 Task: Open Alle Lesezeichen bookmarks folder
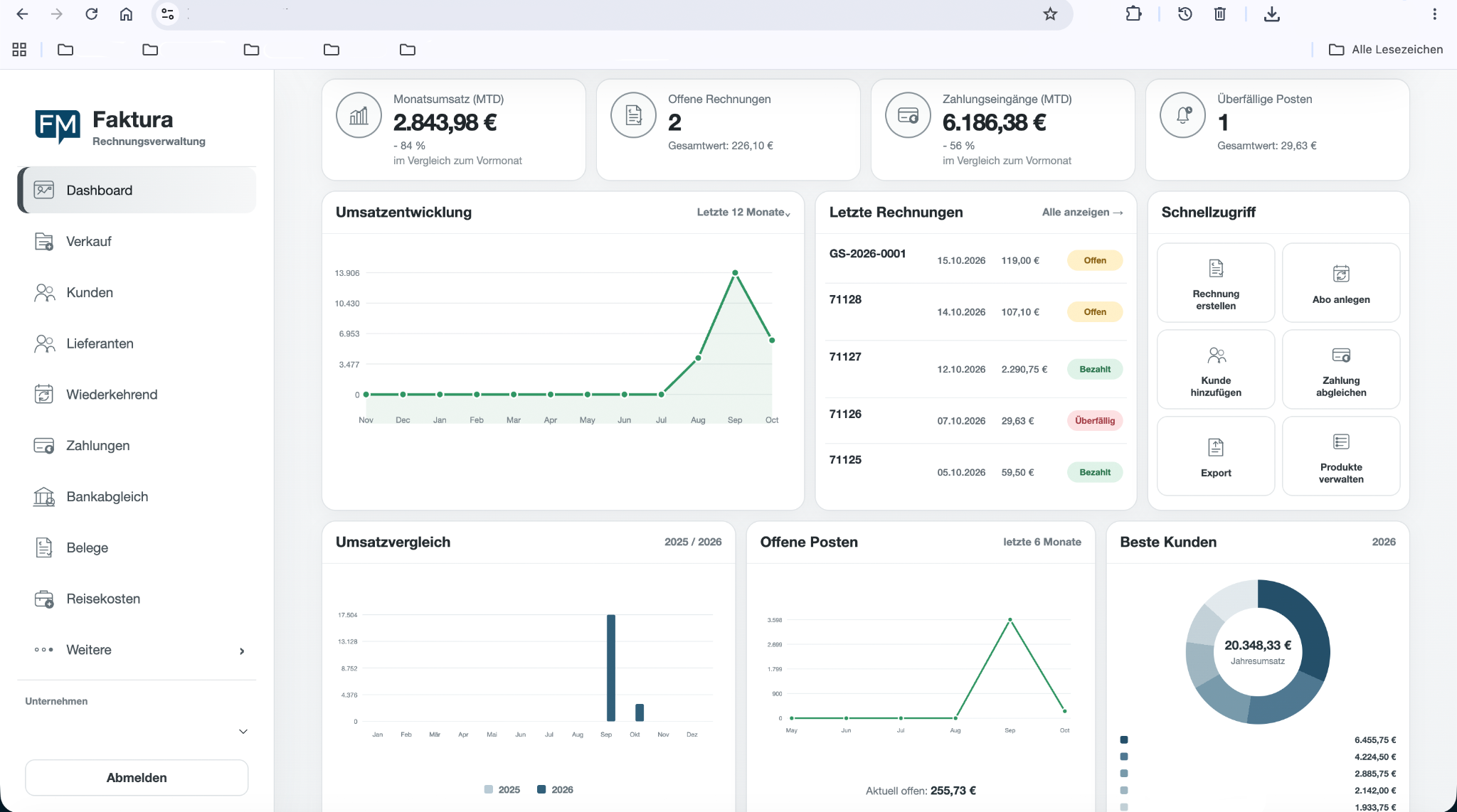(x=1386, y=50)
